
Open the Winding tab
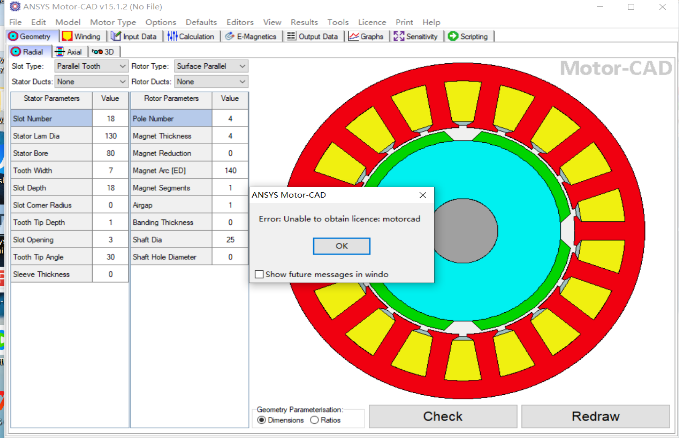pyautogui.click(x=82, y=36)
